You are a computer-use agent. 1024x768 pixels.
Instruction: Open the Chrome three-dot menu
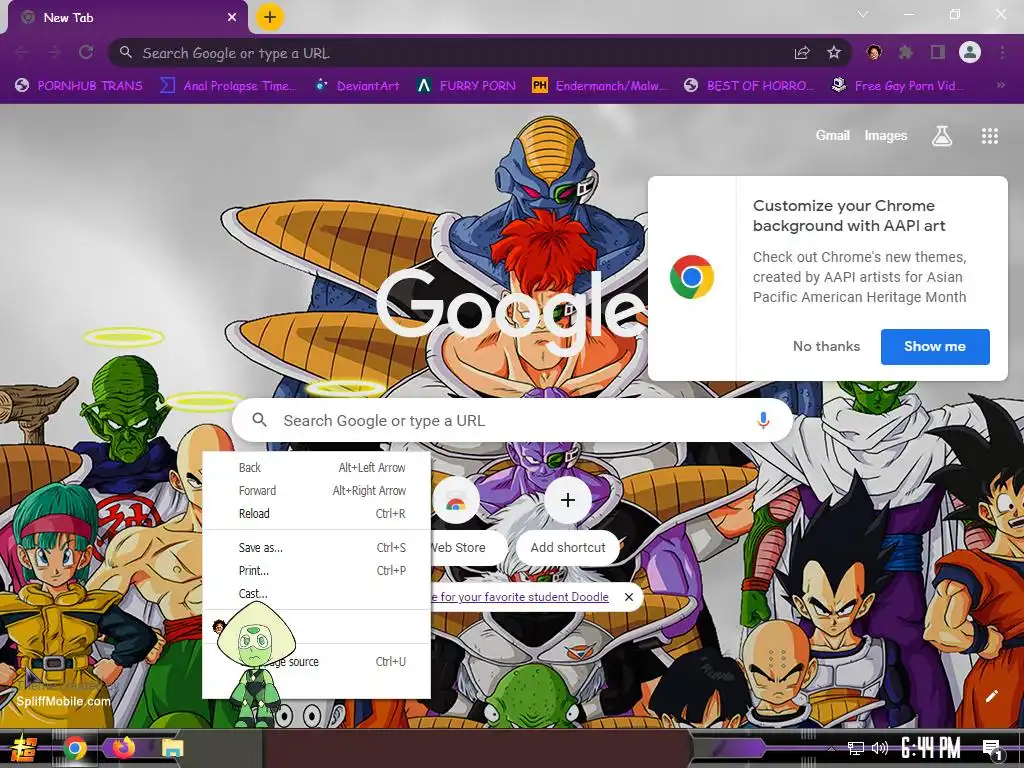tap(1002, 52)
